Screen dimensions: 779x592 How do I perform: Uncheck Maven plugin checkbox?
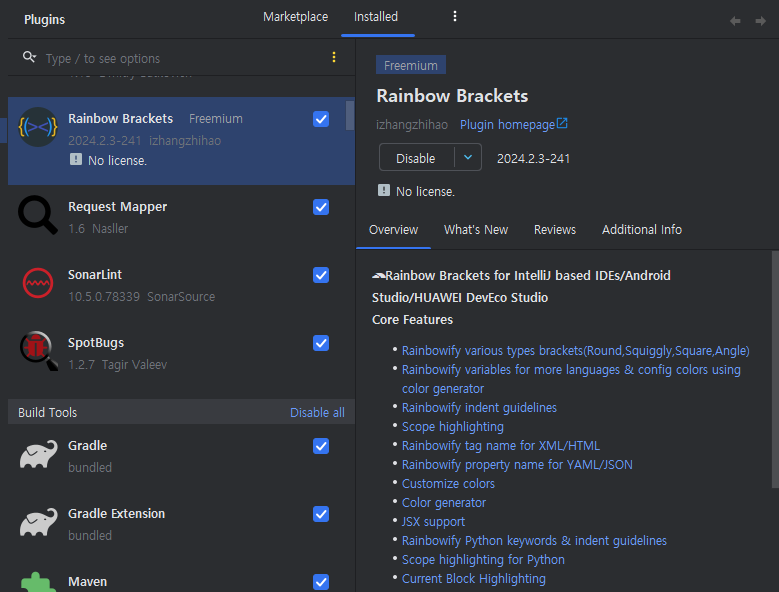321,582
